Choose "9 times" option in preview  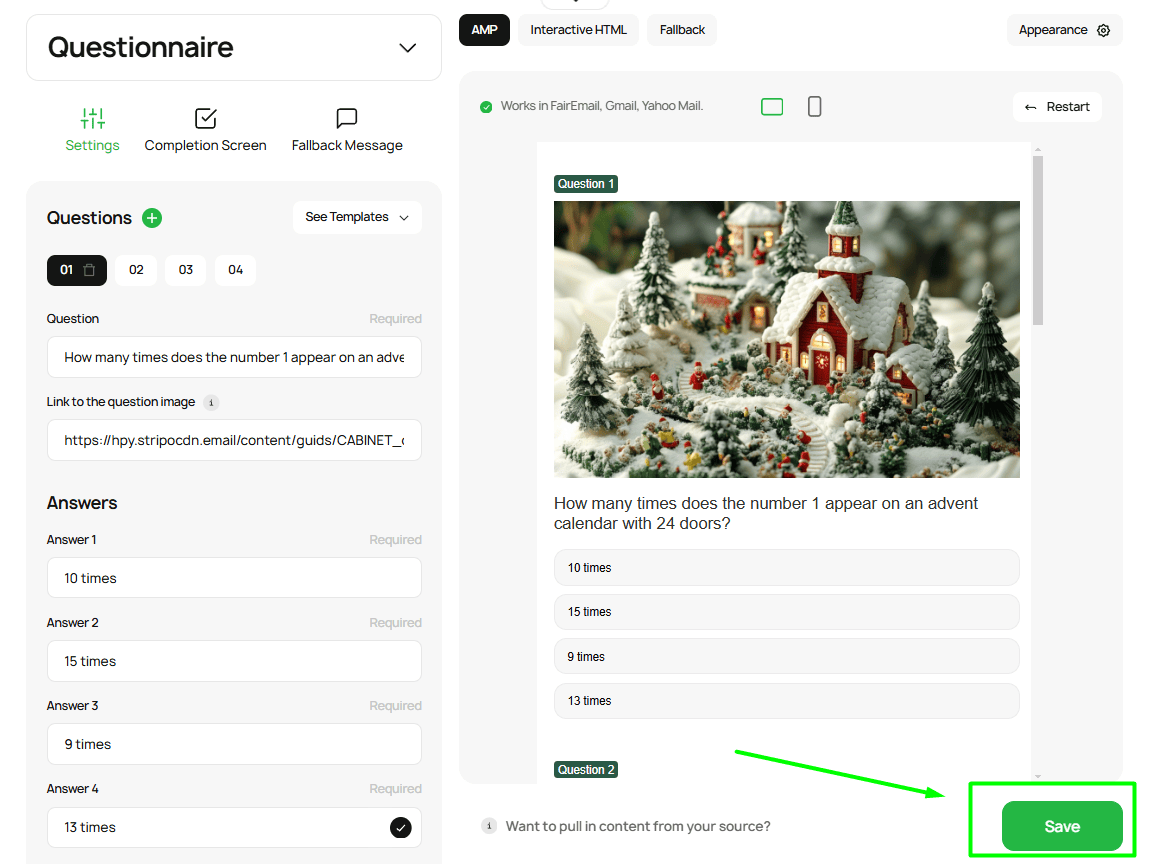point(786,656)
